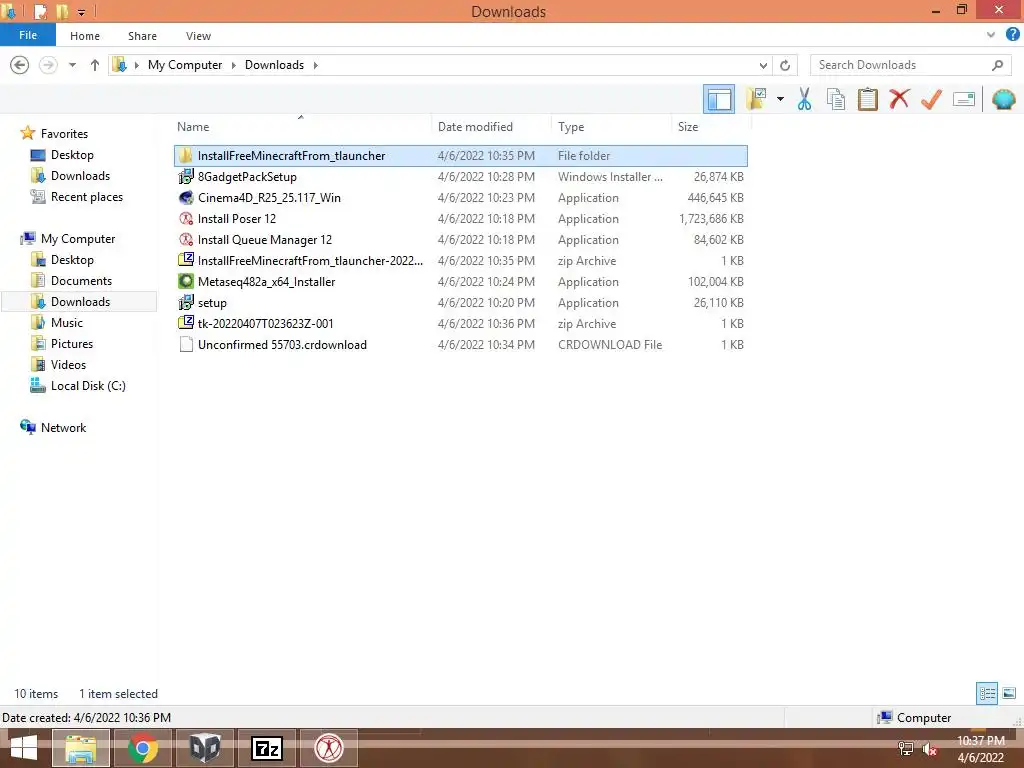
Task: Select the Cinema4D_R25_25.117_Win file
Action: 460,198
